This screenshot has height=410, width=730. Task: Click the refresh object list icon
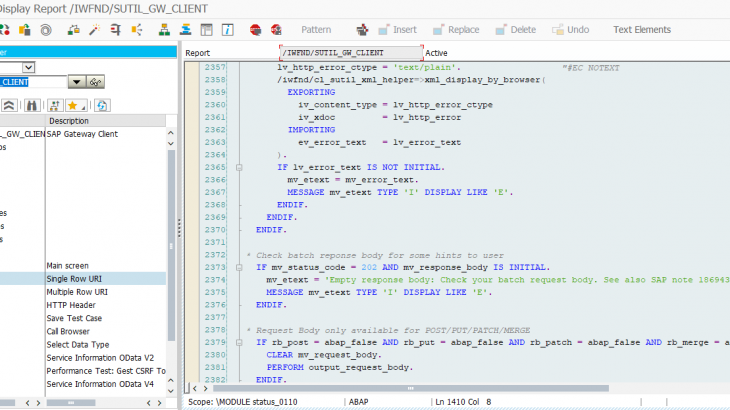point(101,106)
